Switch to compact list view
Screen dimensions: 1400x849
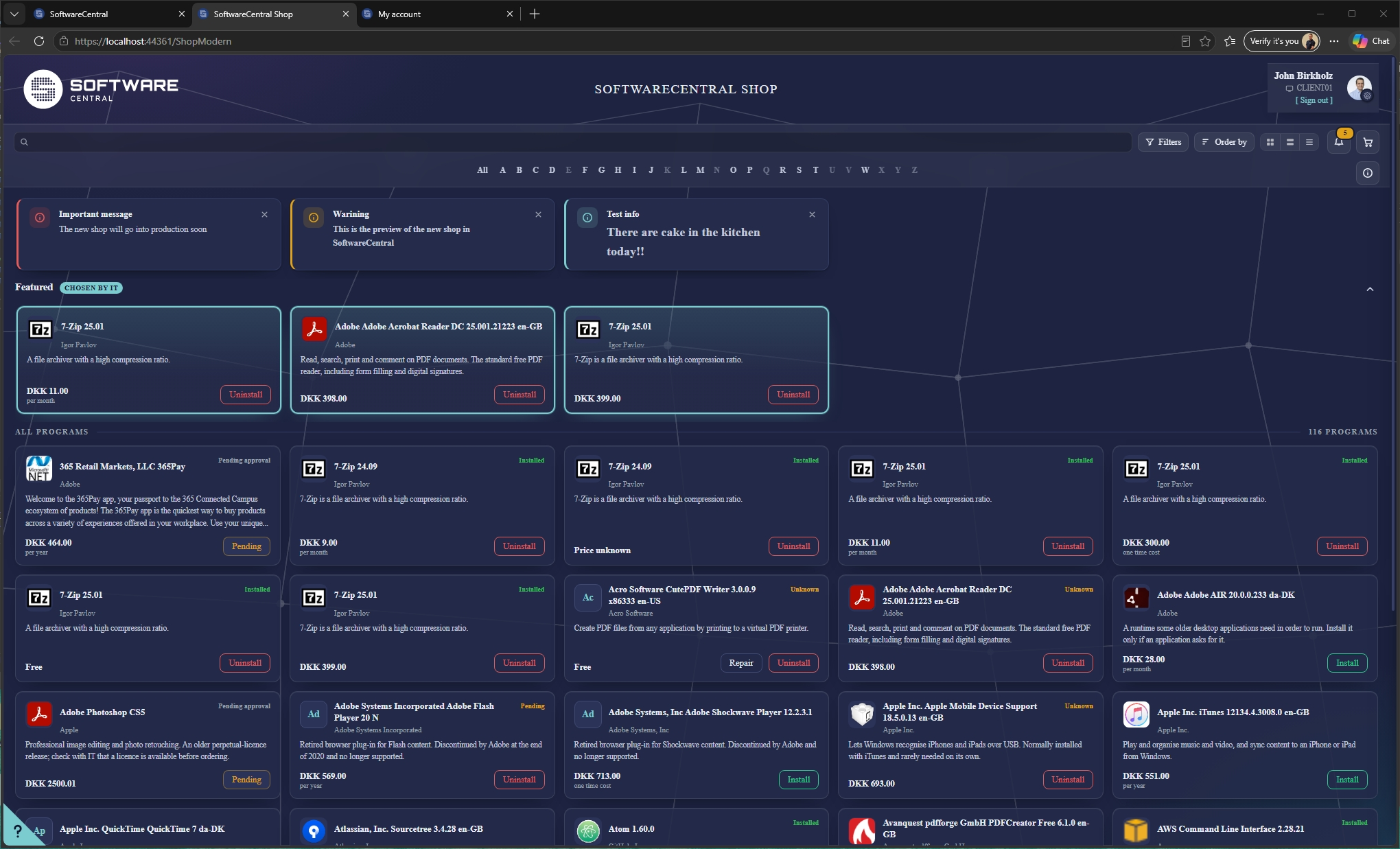[x=1309, y=142]
